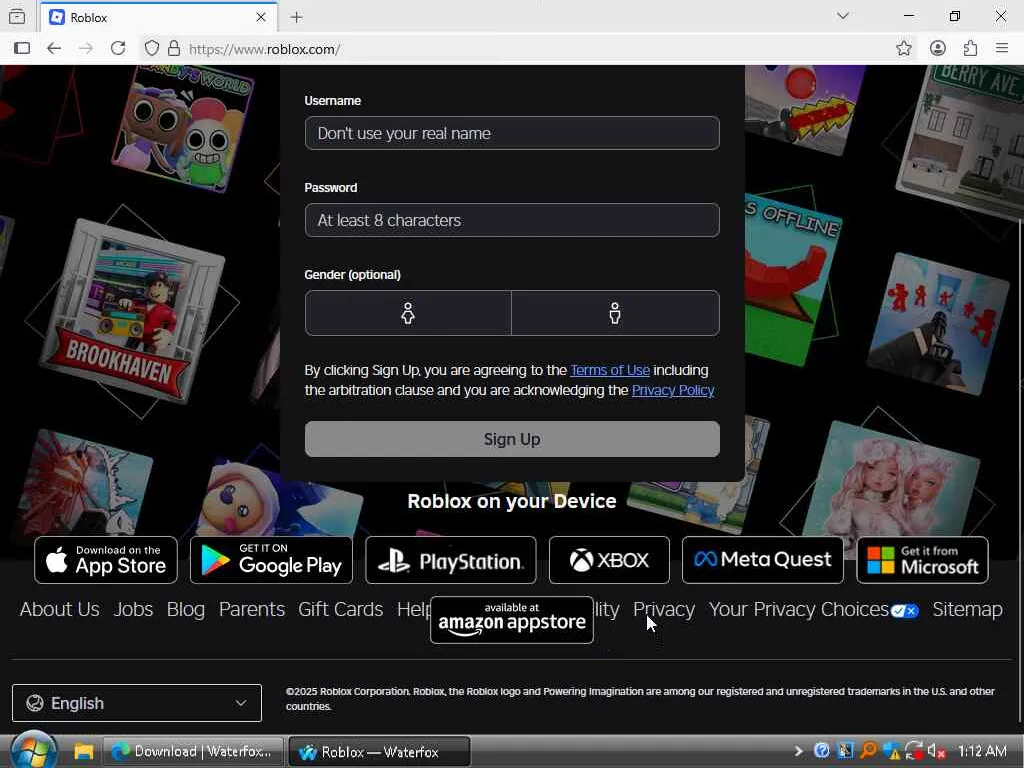Screen dimensions: 1024x768
Task: Click the Firefox View icon
Action: [x=18, y=17]
